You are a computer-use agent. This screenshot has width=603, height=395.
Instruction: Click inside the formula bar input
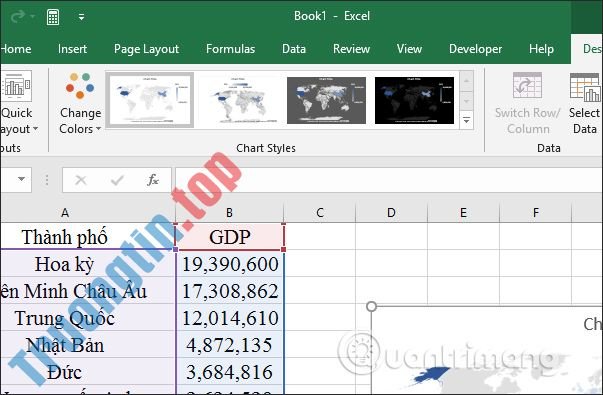tap(388, 180)
